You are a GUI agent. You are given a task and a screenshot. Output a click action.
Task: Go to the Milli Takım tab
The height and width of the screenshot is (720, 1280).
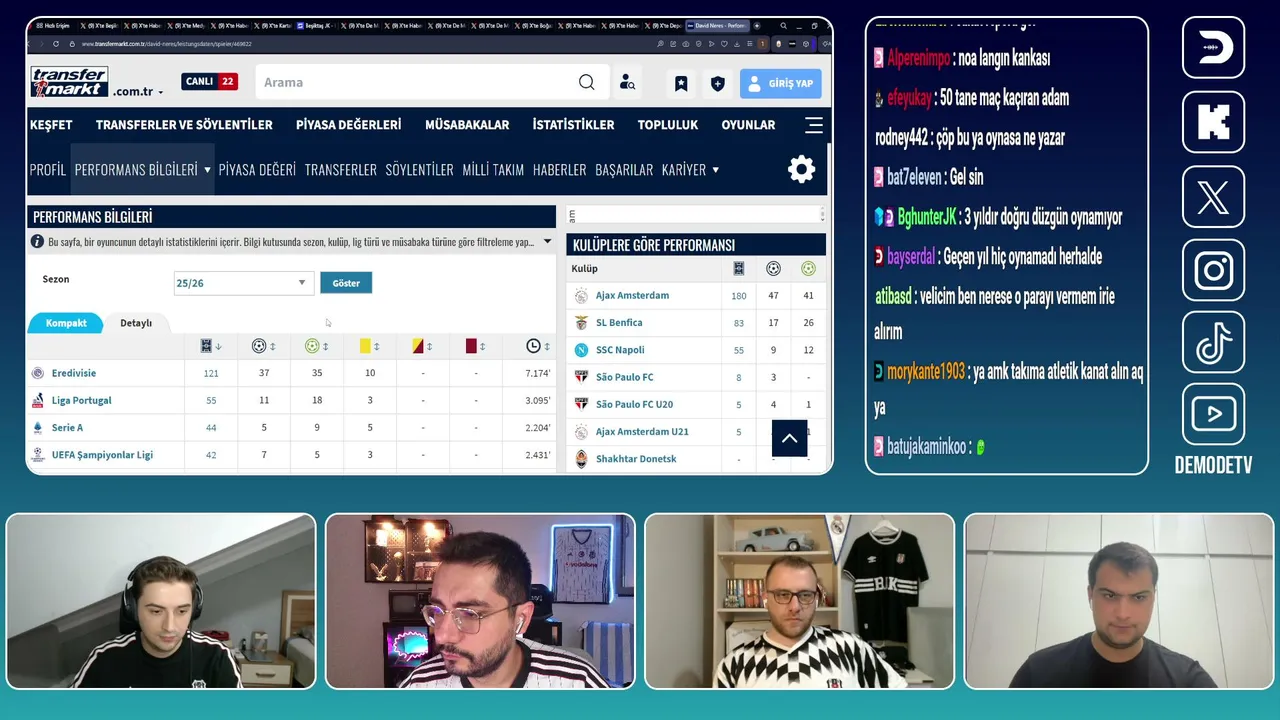pos(493,170)
